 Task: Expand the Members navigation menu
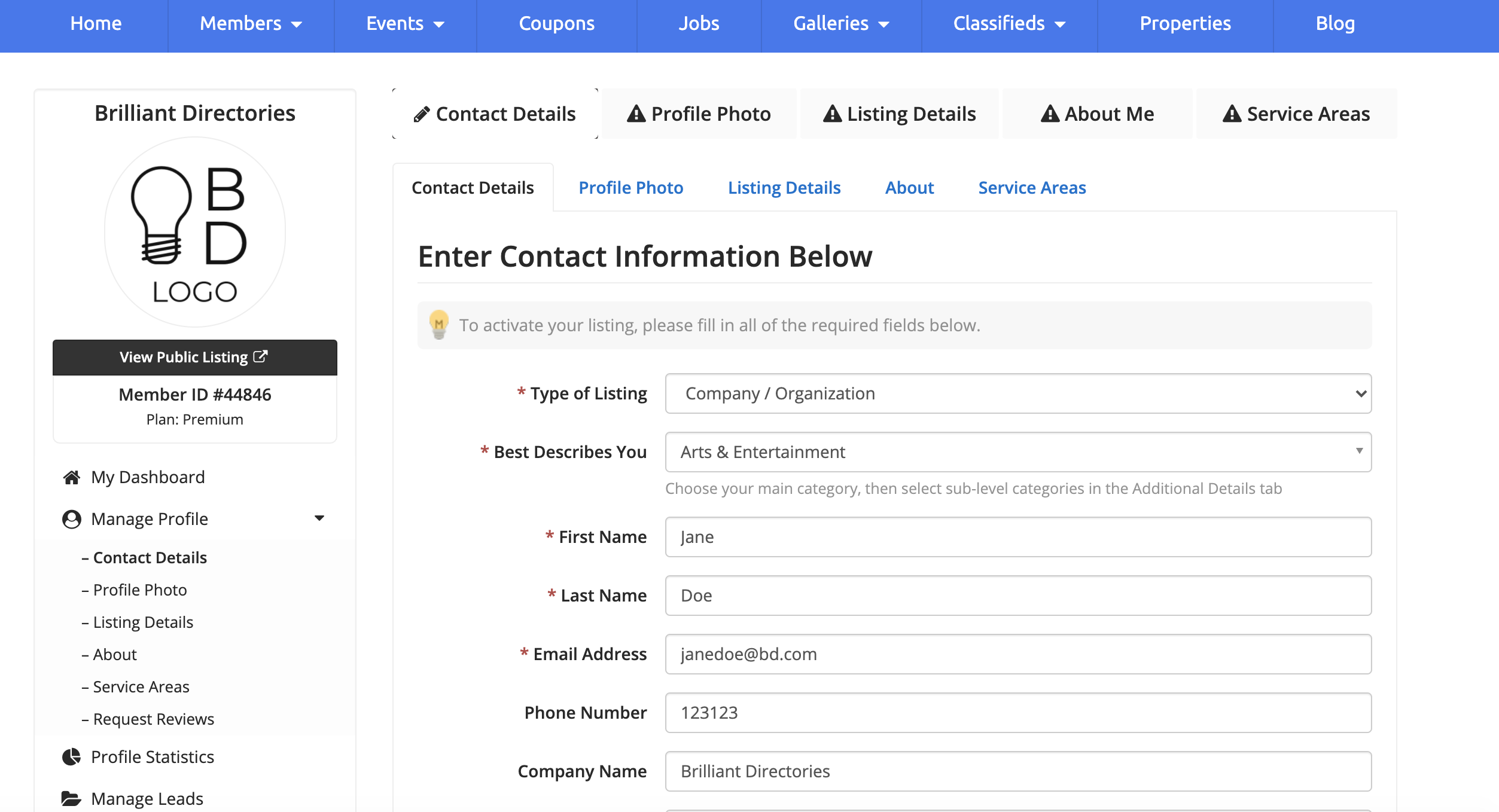pyautogui.click(x=251, y=24)
